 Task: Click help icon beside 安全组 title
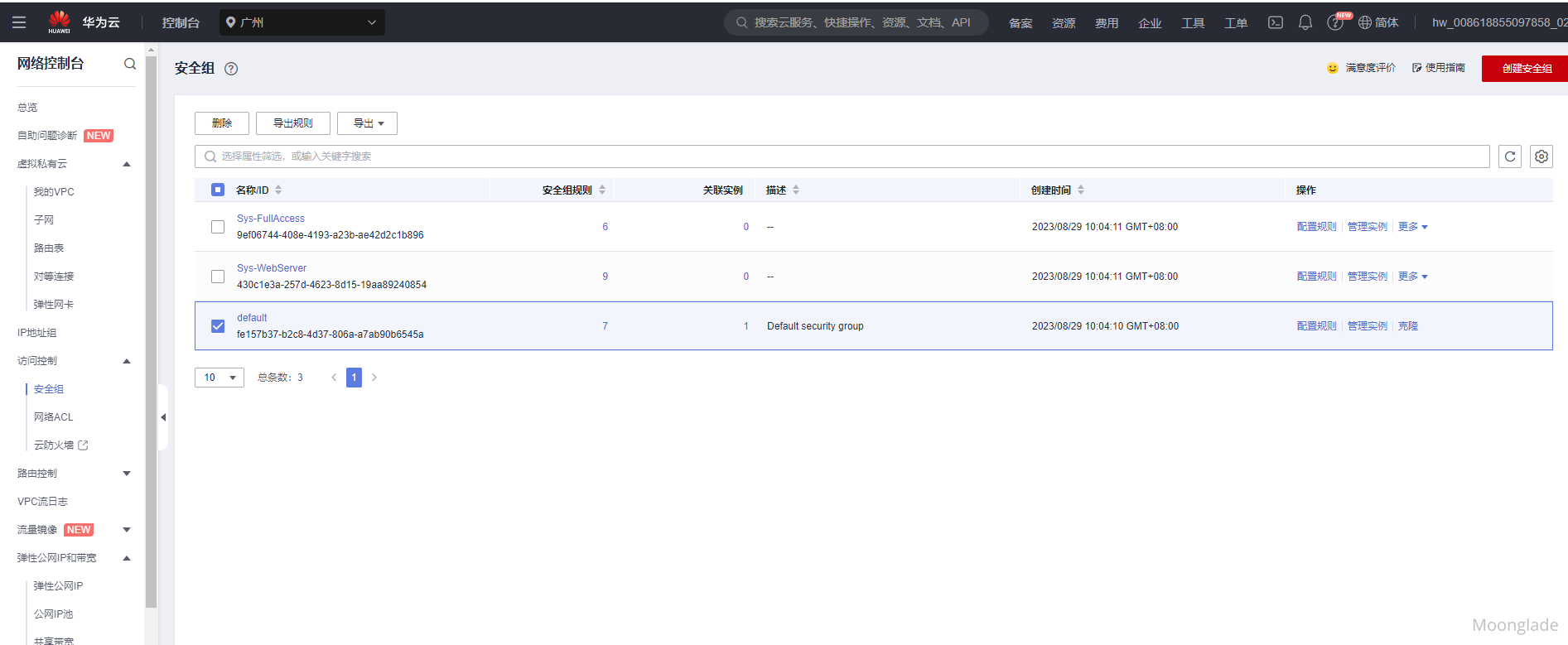[x=231, y=69]
